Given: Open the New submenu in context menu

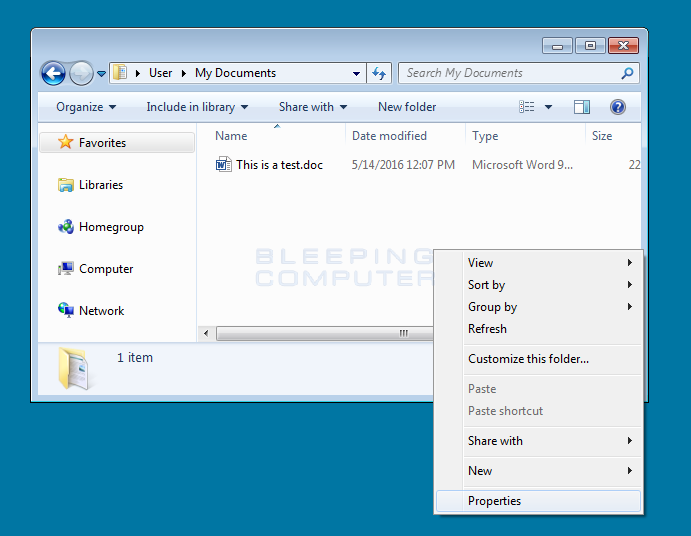Looking at the screenshot, I should point(539,471).
